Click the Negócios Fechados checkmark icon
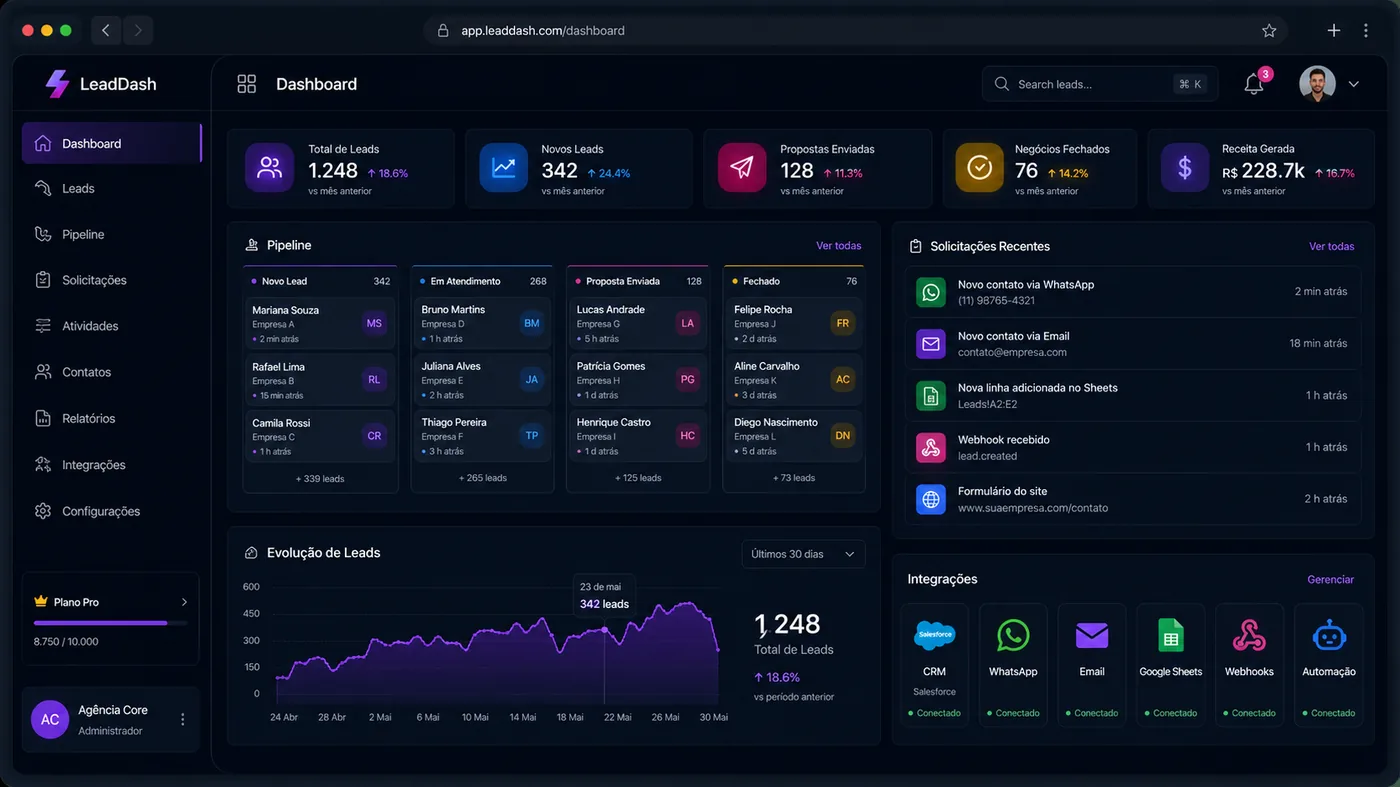The height and width of the screenshot is (787, 1400). (x=980, y=168)
